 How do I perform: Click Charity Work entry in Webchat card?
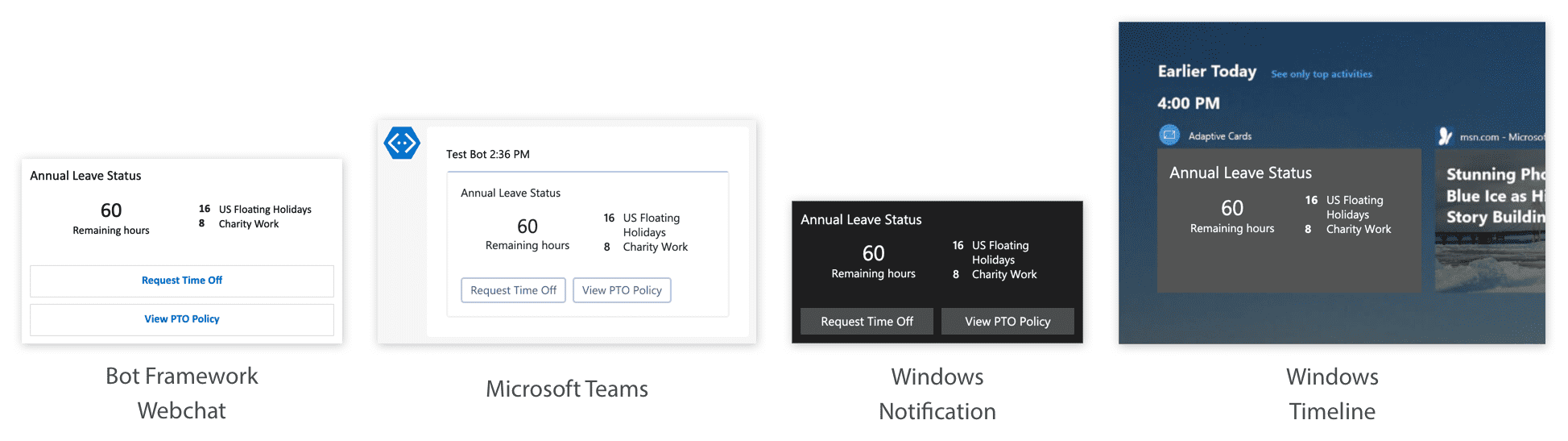tap(249, 224)
